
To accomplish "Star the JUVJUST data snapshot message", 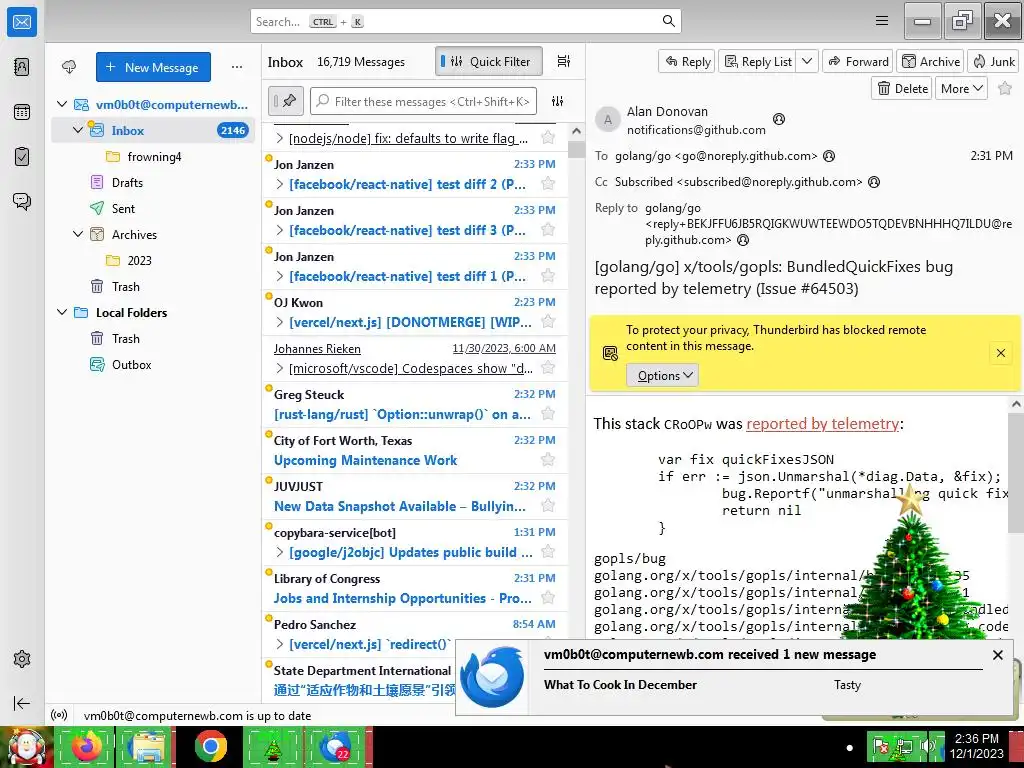I will [x=548, y=505].
